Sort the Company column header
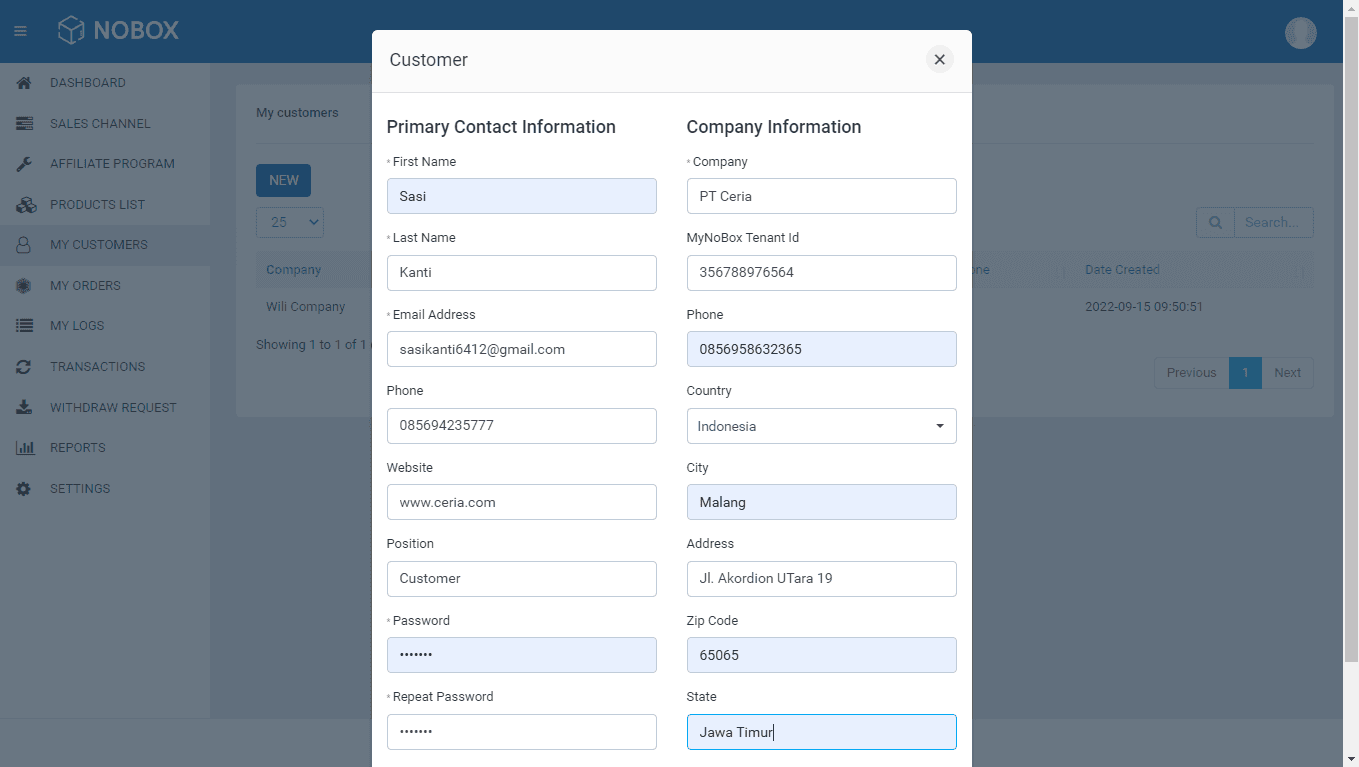Viewport: 1359px width, 767px height. (293, 269)
